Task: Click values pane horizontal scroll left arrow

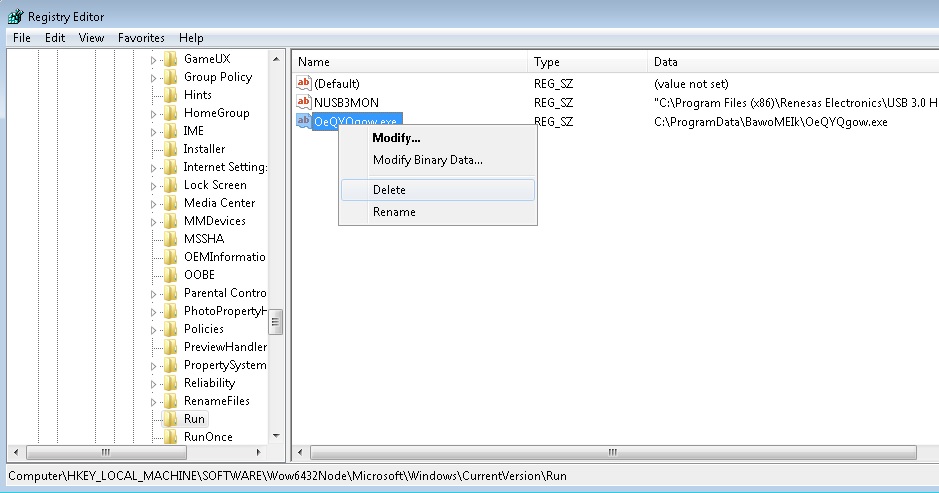Action: point(301,452)
